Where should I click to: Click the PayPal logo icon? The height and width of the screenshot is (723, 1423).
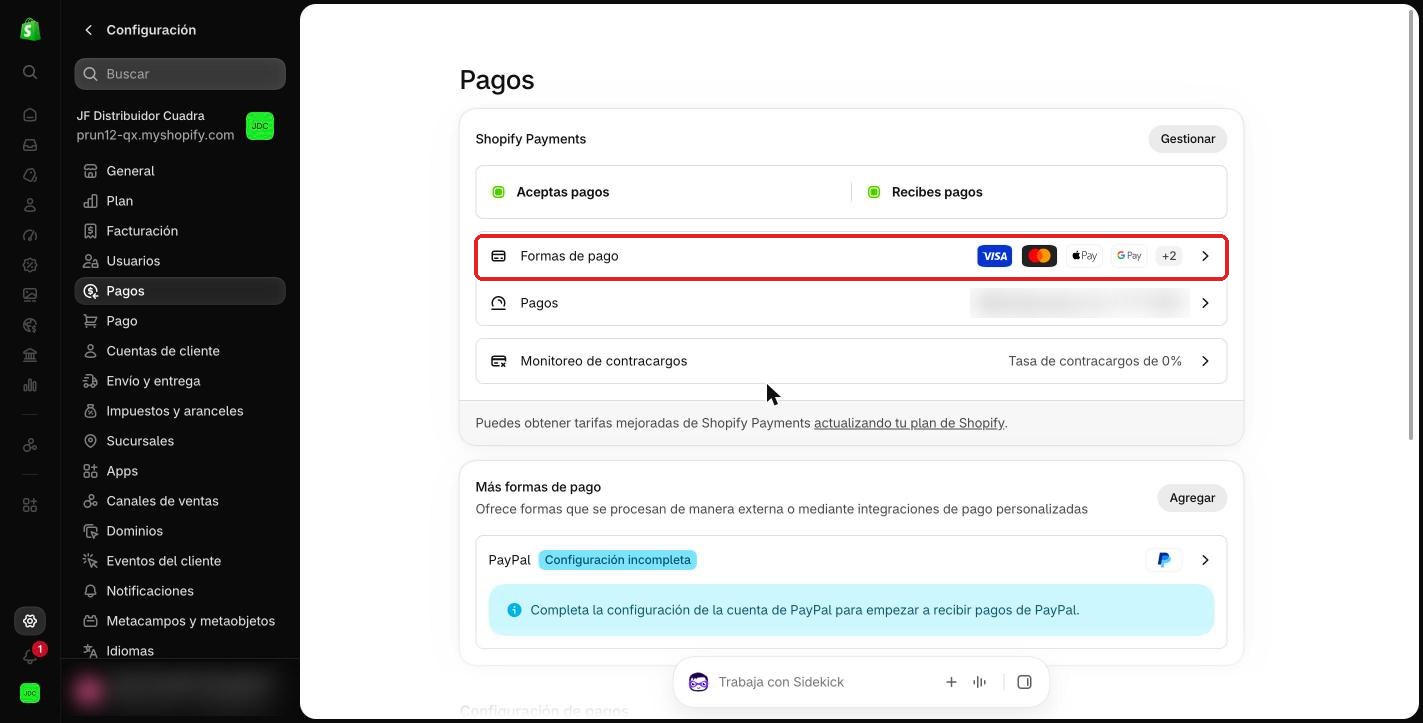(x=1163, y=560)
